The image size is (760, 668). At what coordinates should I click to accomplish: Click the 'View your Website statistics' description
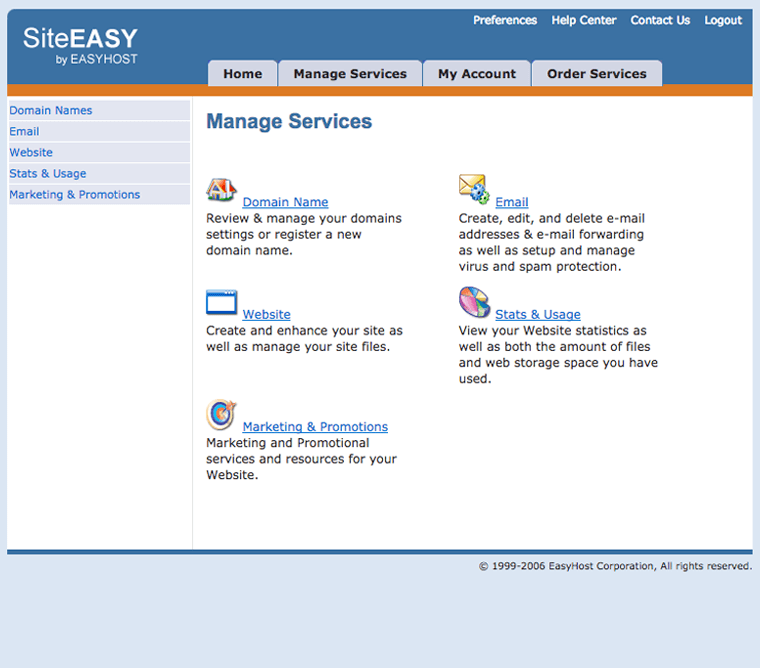coord(558,355)
